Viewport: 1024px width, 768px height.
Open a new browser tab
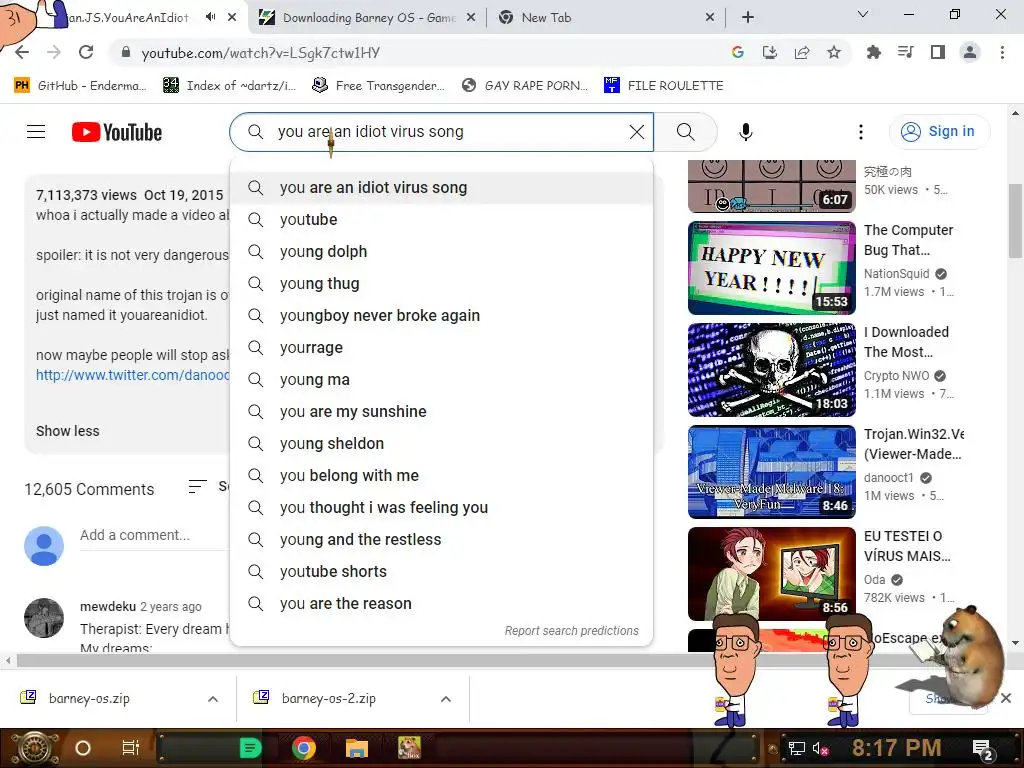(748, 18)
